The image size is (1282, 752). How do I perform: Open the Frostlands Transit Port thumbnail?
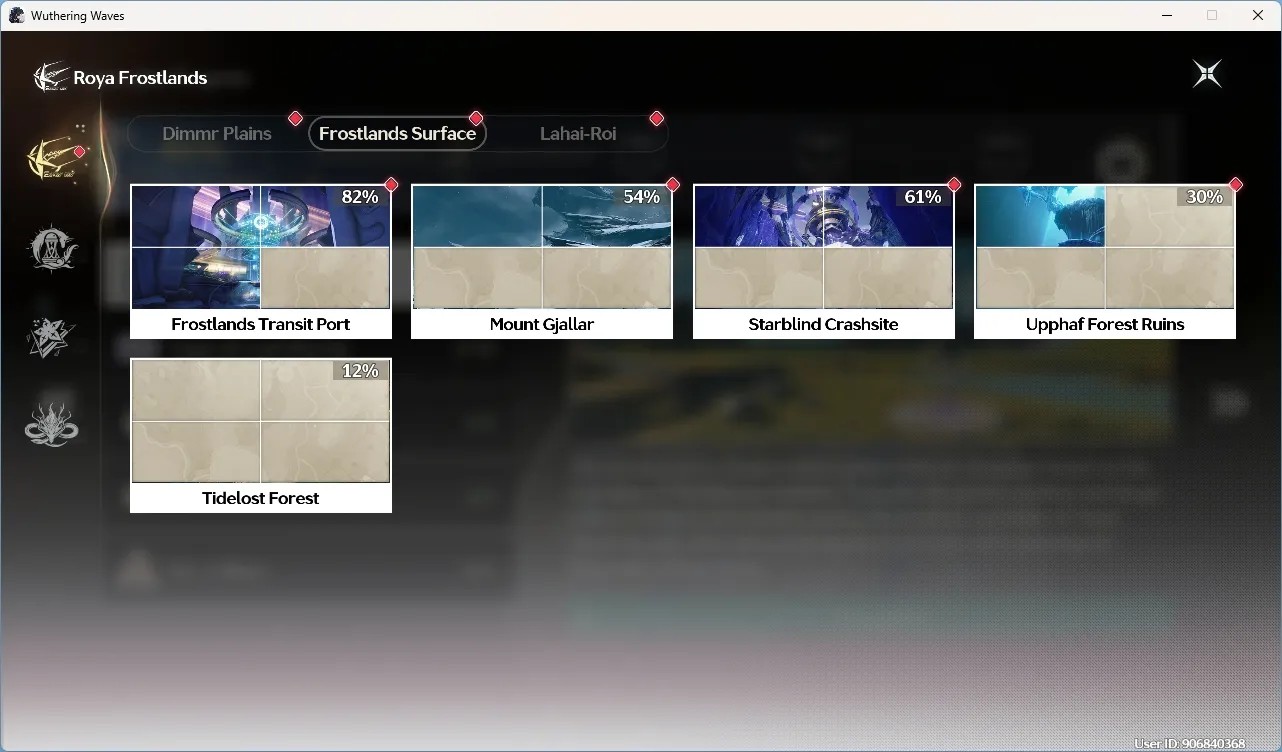pos(261,247)
